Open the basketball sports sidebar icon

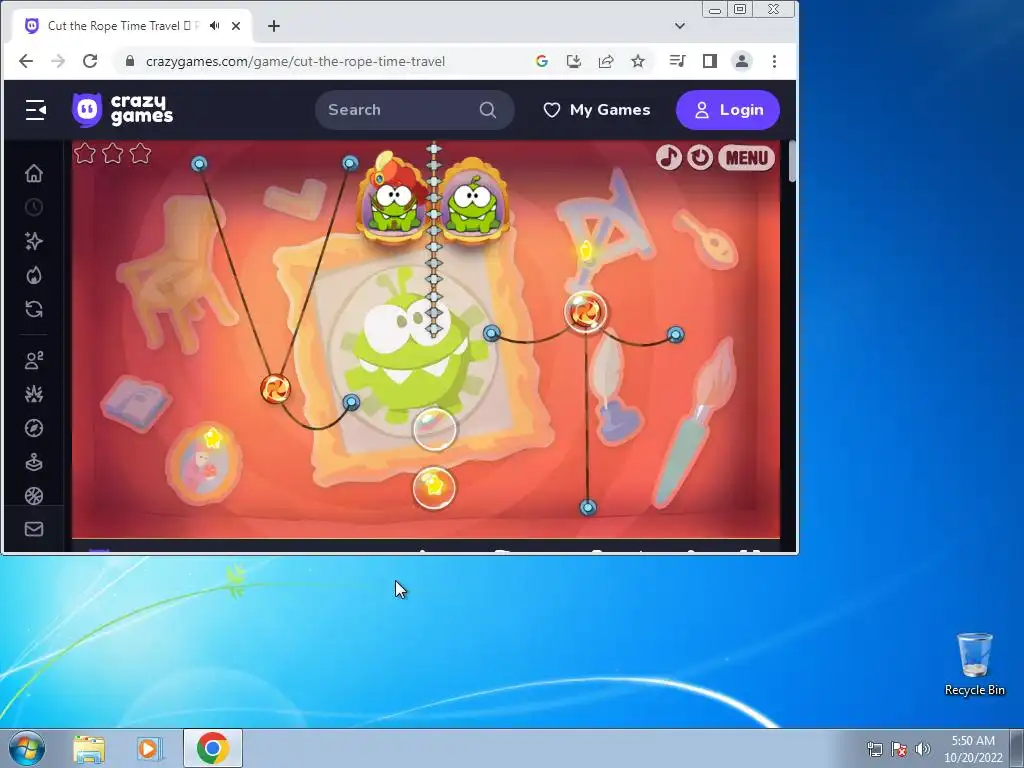click(x=34, y=496)
